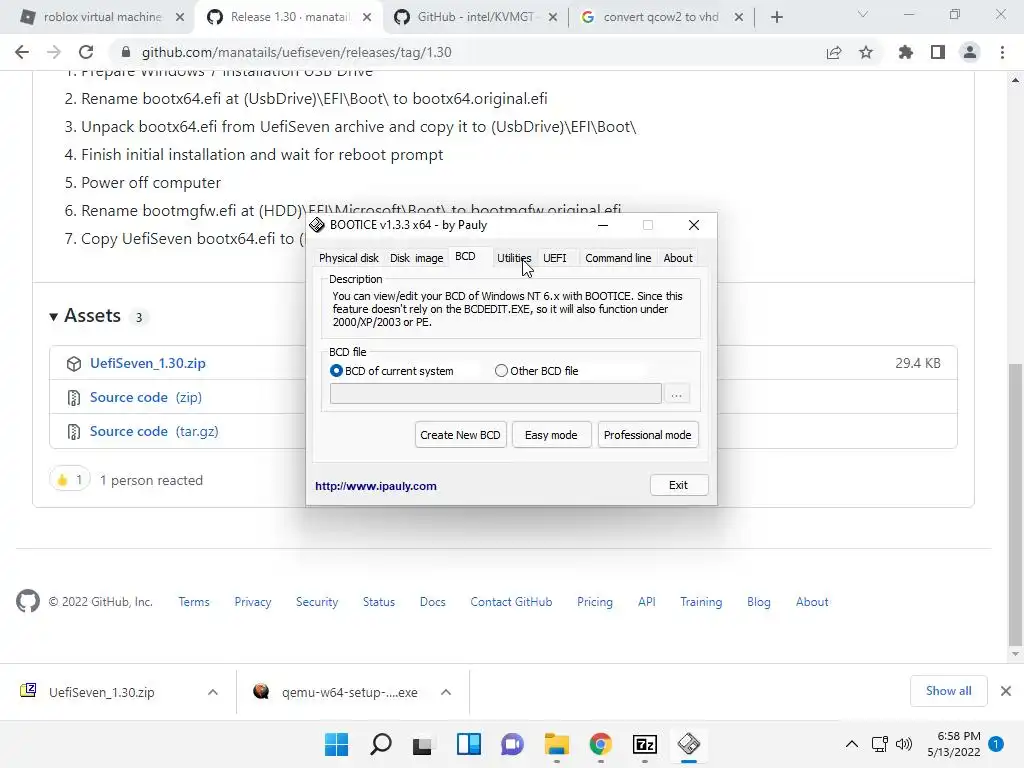Screen dimensions: 1024x768
Task: Select BCD of current system radio
Action: 392,371
